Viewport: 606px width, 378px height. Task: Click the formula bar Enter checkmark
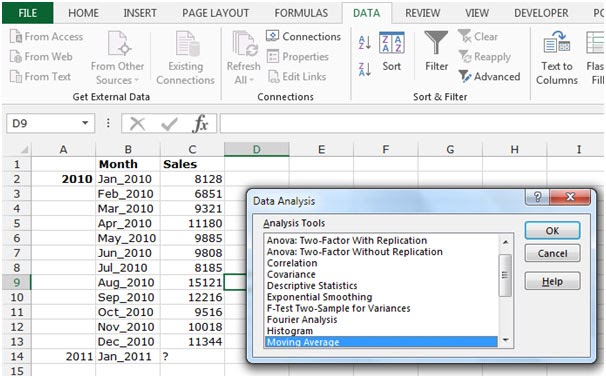[169, 124]
